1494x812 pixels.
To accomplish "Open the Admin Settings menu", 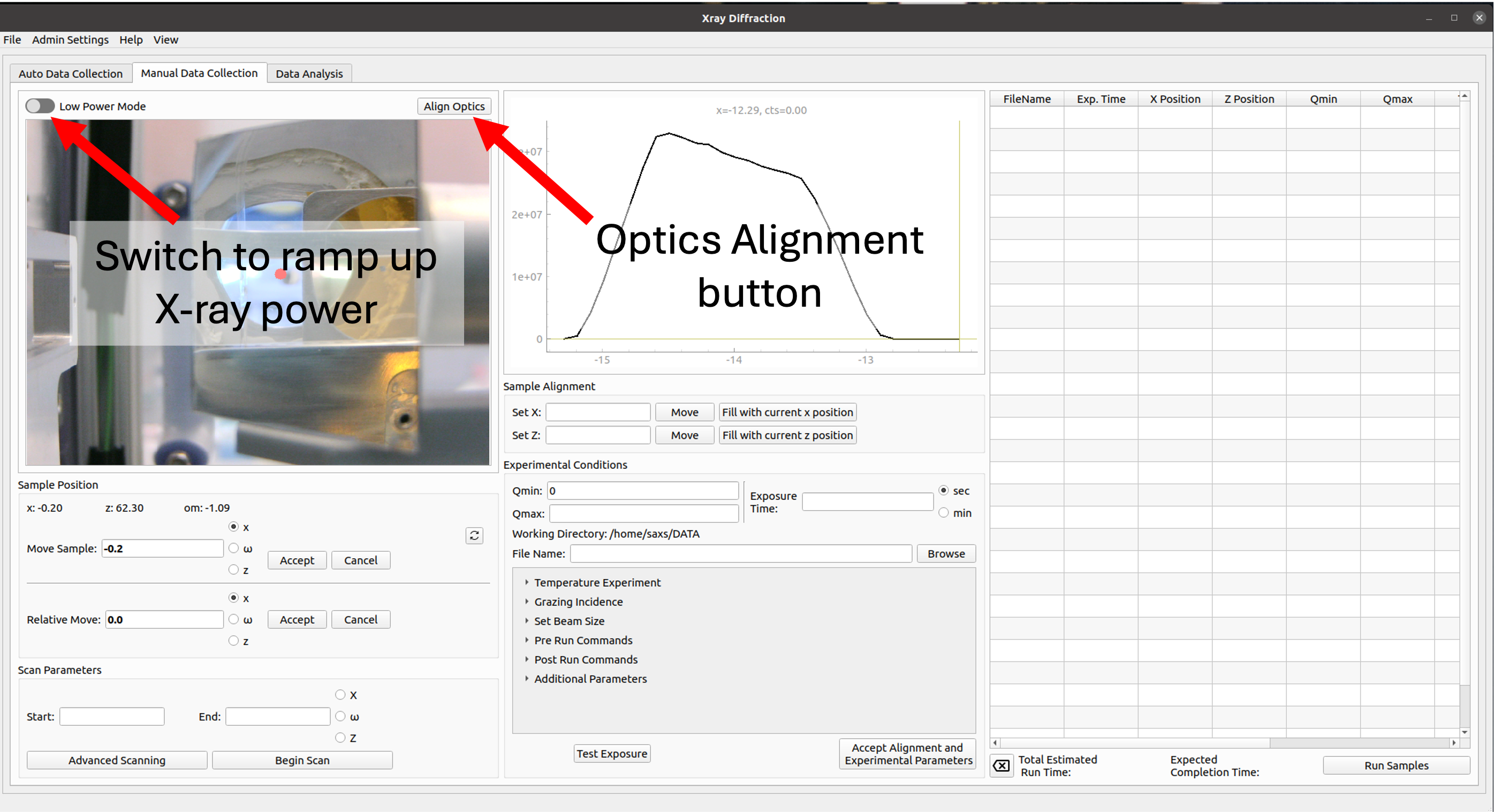I will (x=70, y=40).
